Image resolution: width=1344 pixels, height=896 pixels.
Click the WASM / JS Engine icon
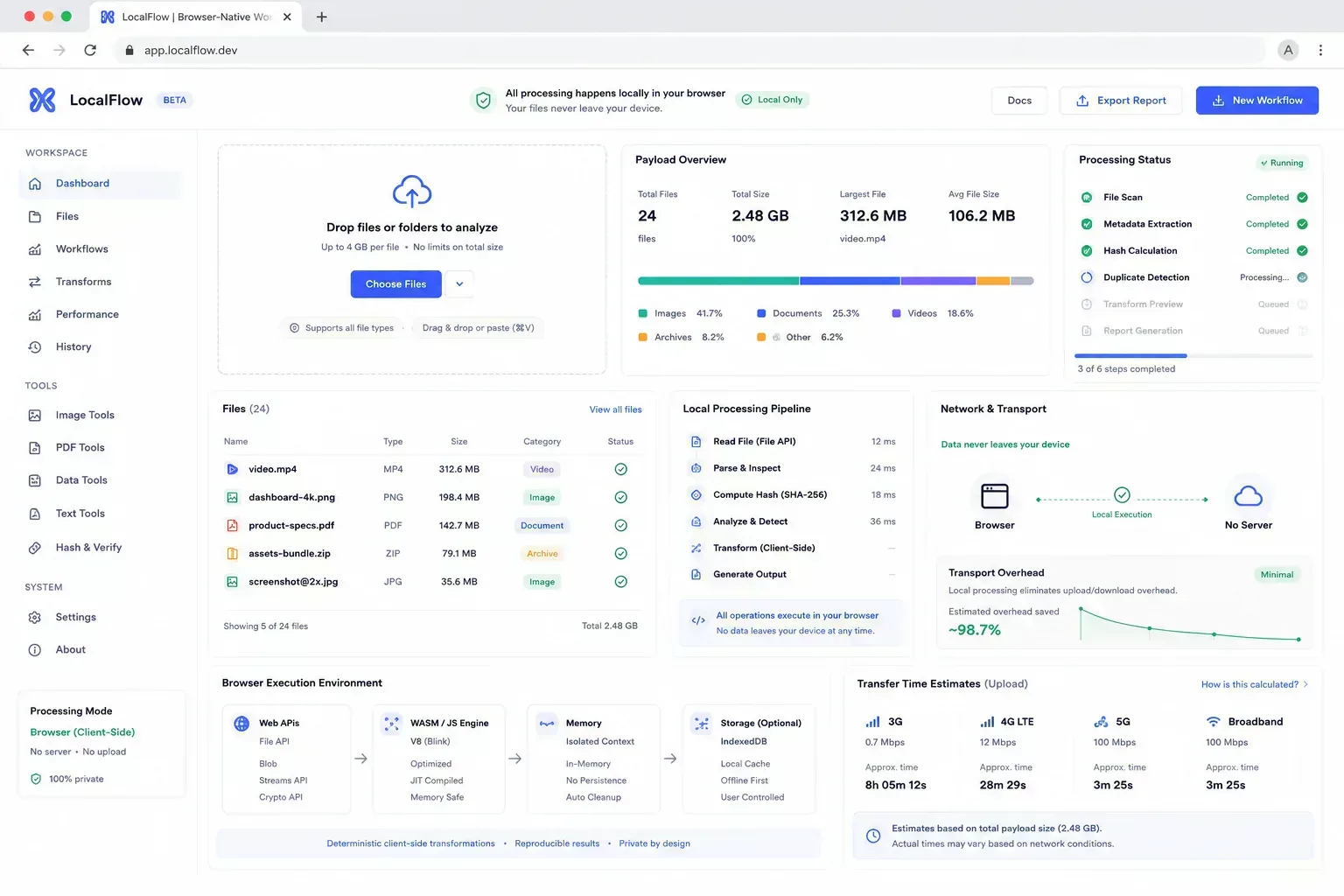(392, 724)
